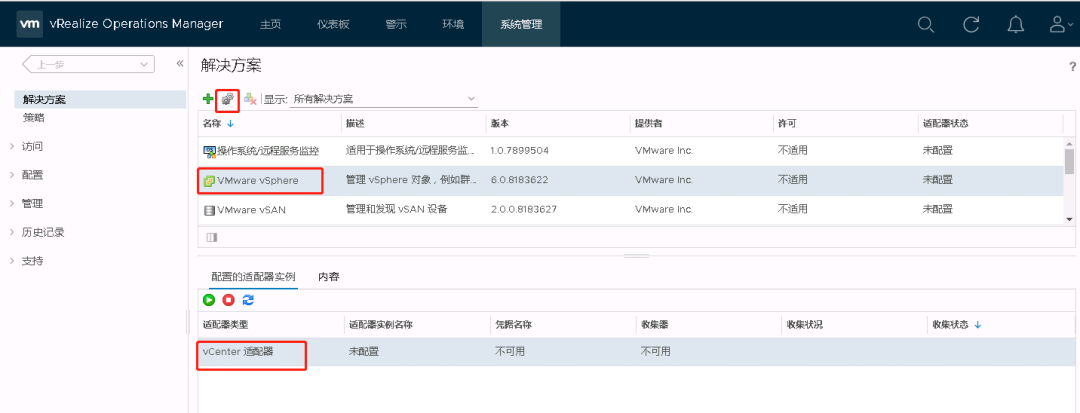1080x413 pixels.
Task: Click the 管理和发现 vSAN 设备 description
Action: click(397, 209)
